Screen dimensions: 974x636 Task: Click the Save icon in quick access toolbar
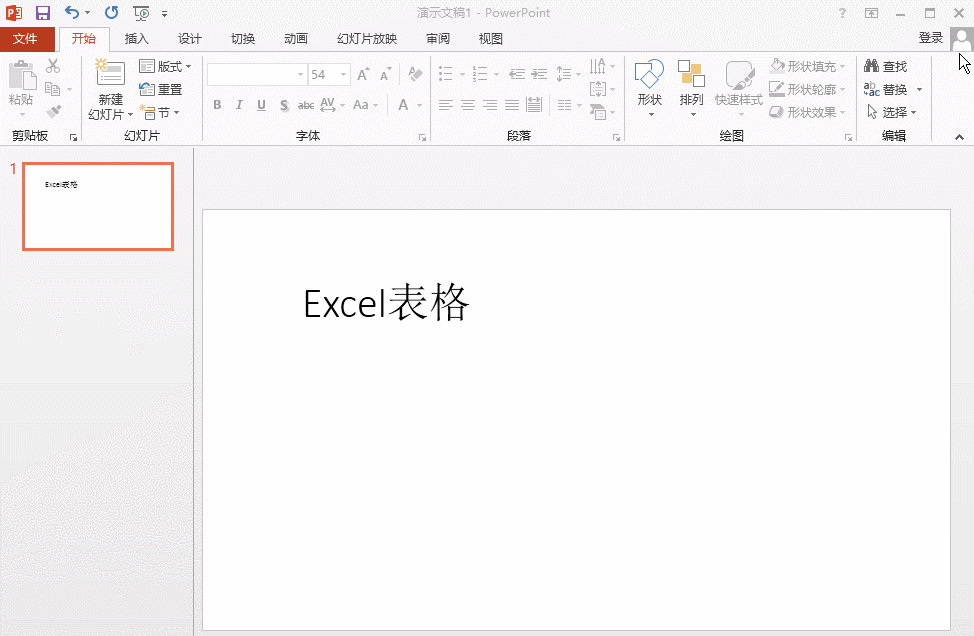42,12
